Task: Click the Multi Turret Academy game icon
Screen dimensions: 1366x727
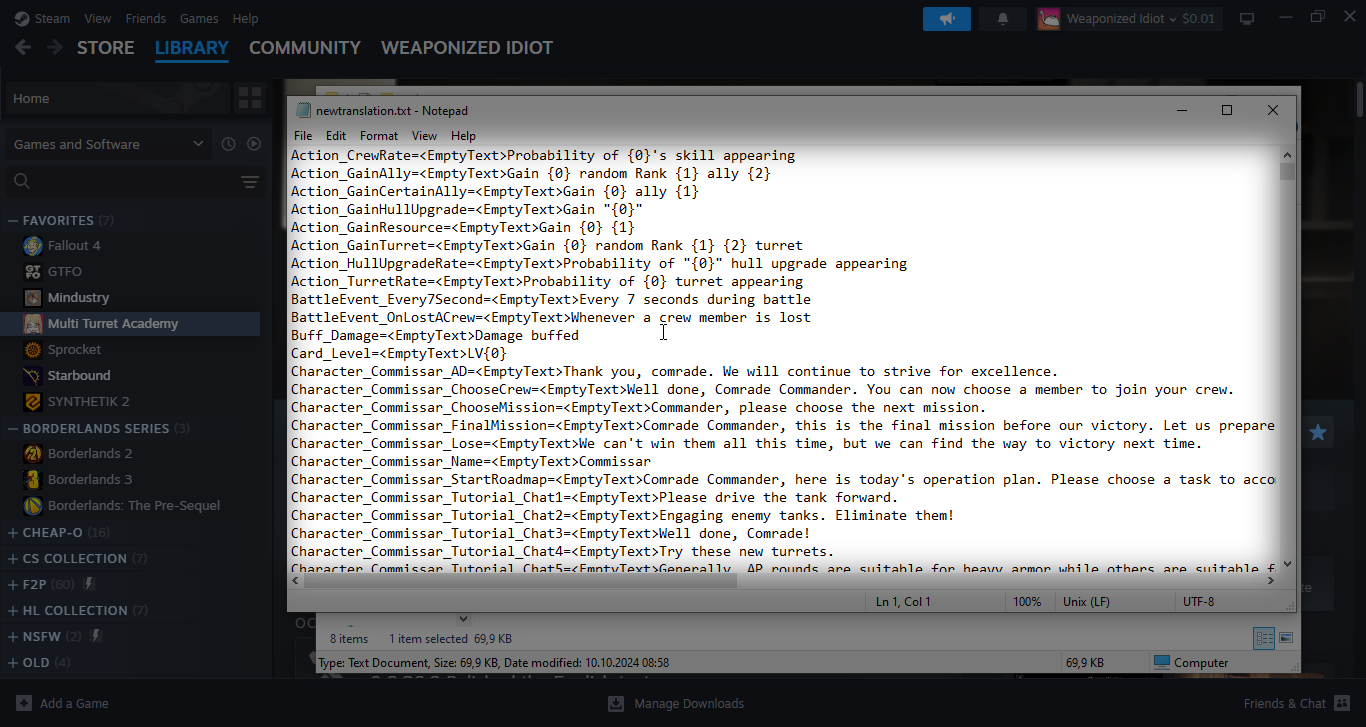Action: click(33, 323)
